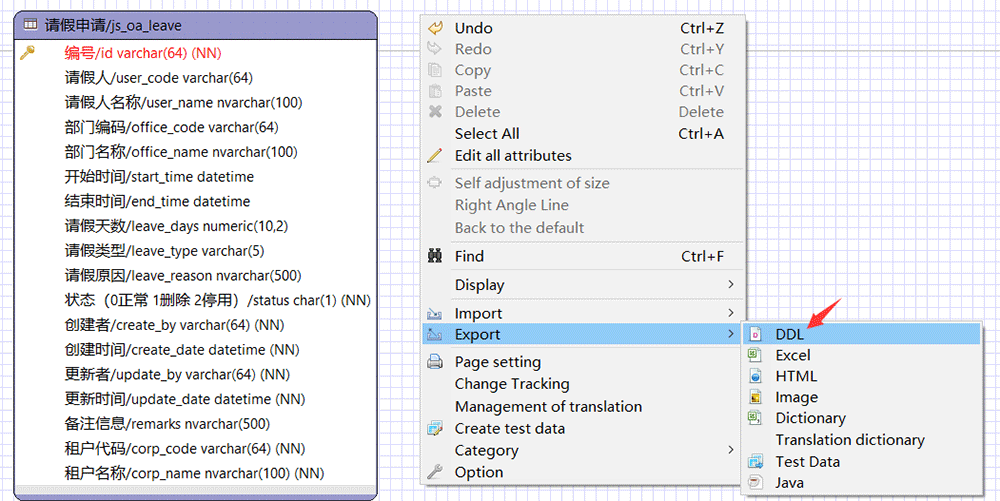Click the DDL file icon in Export submenu
The width and height of the screenshot is (1000, 501).
coord(755,334)
